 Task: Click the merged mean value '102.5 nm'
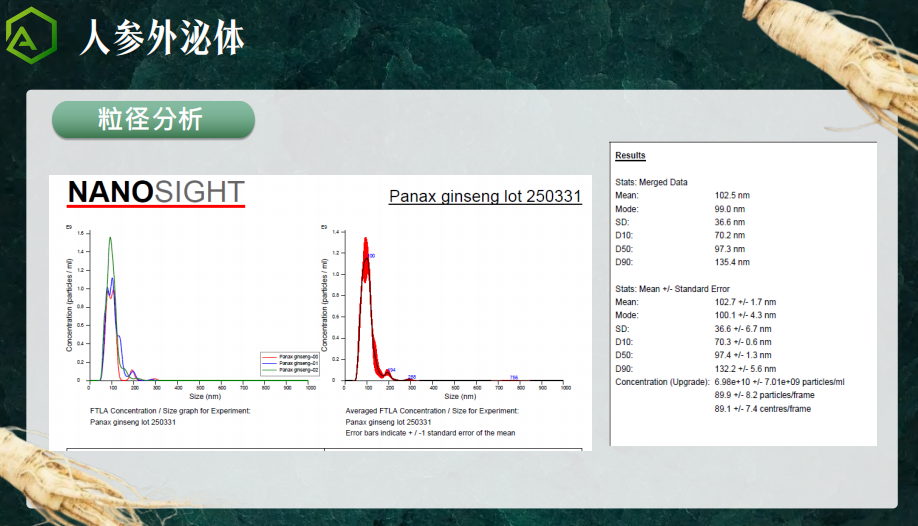point(732,195)
